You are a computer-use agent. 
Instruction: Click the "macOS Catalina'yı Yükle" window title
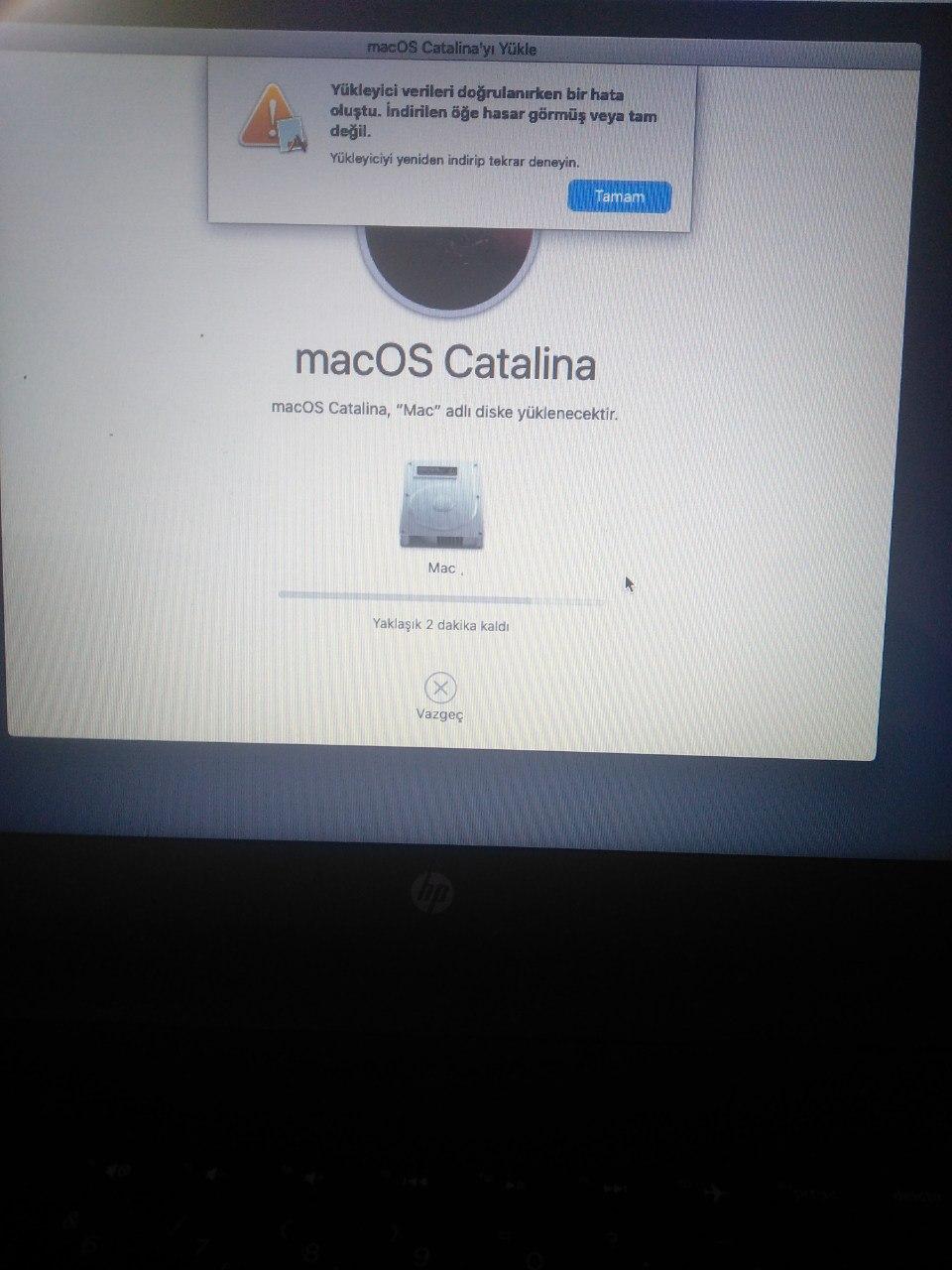click(x=452, y=48)
